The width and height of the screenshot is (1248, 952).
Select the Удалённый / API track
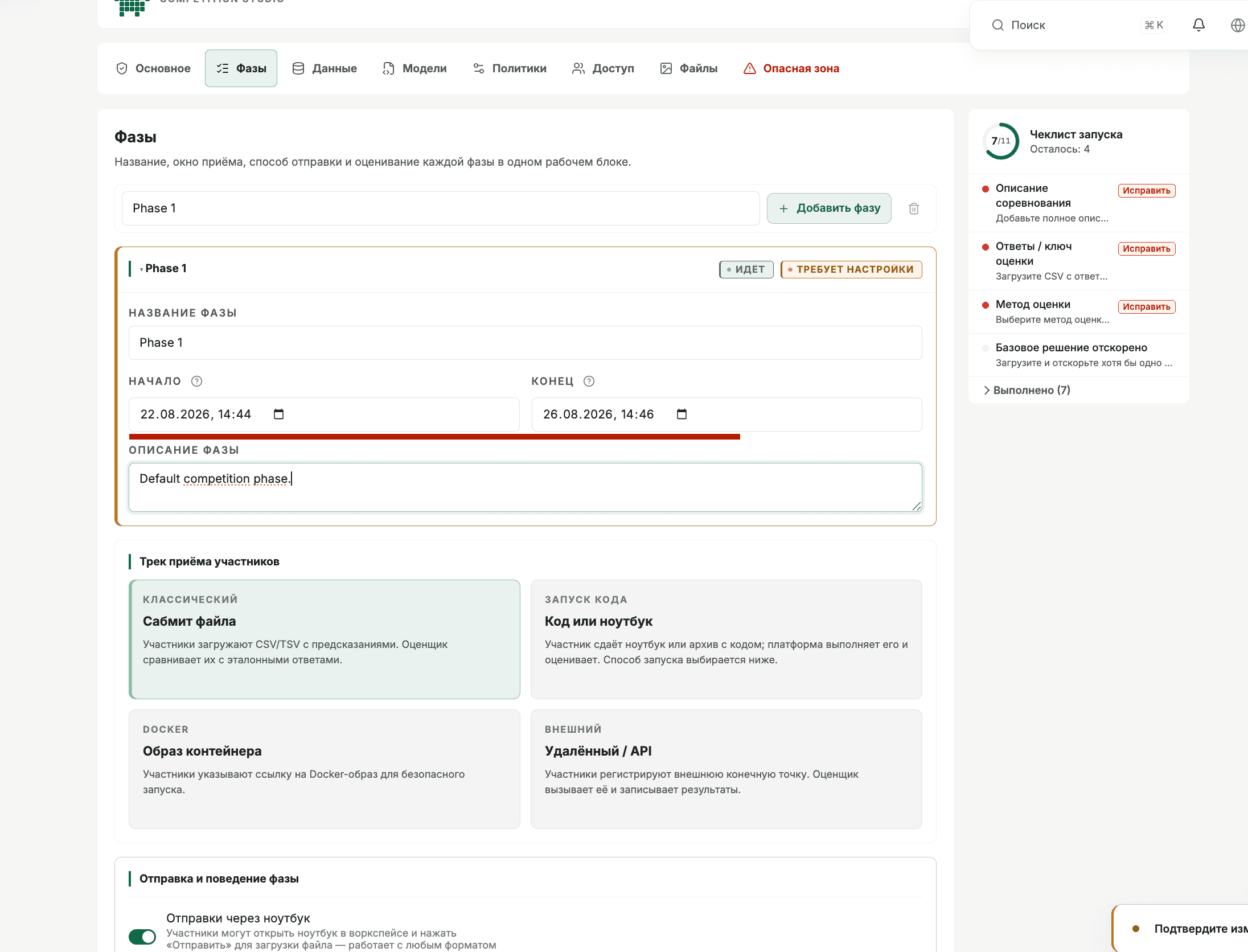point(726,769)
